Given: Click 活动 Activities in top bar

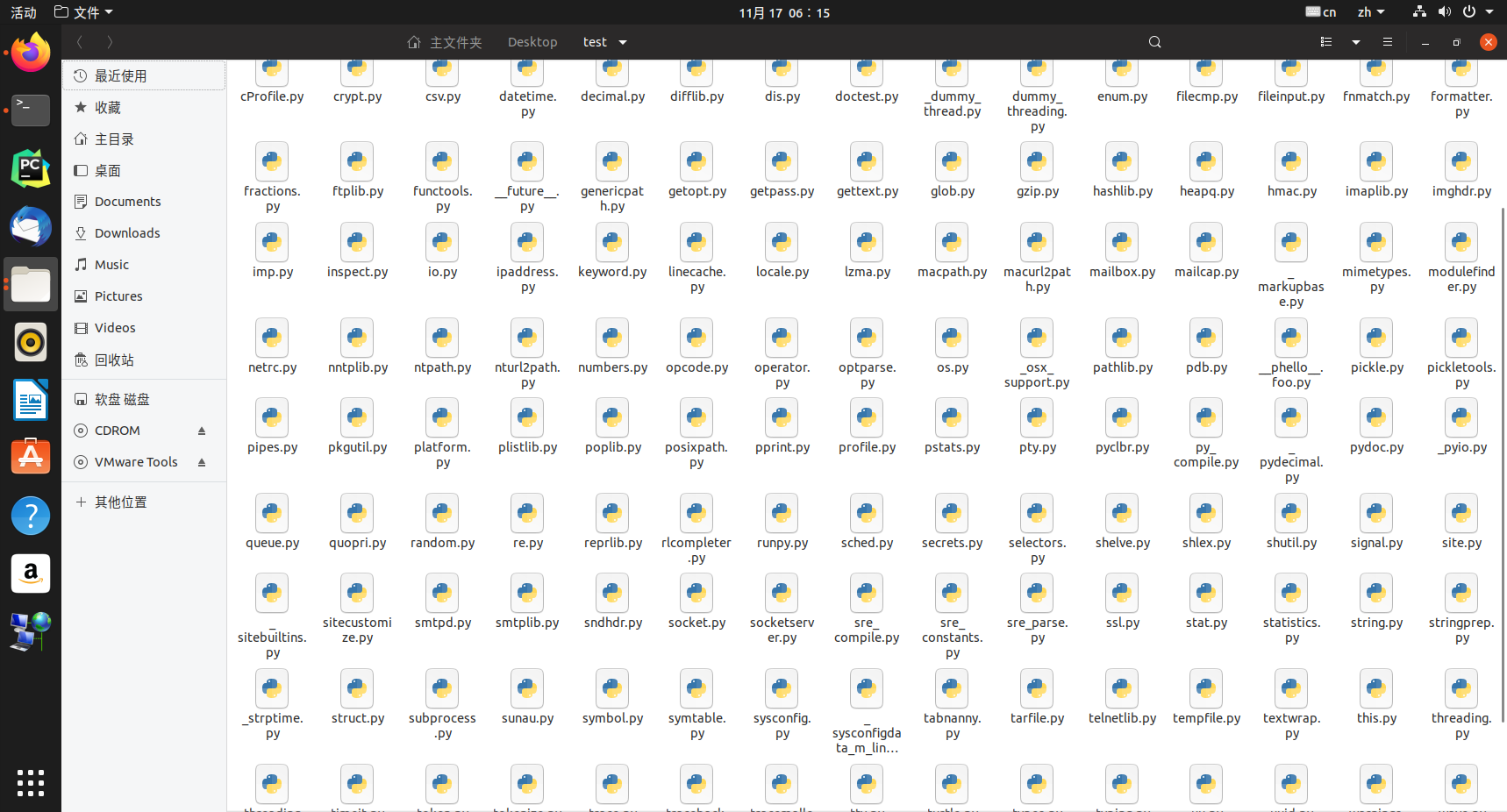Looking at the screenshot, I should (24, 12).
